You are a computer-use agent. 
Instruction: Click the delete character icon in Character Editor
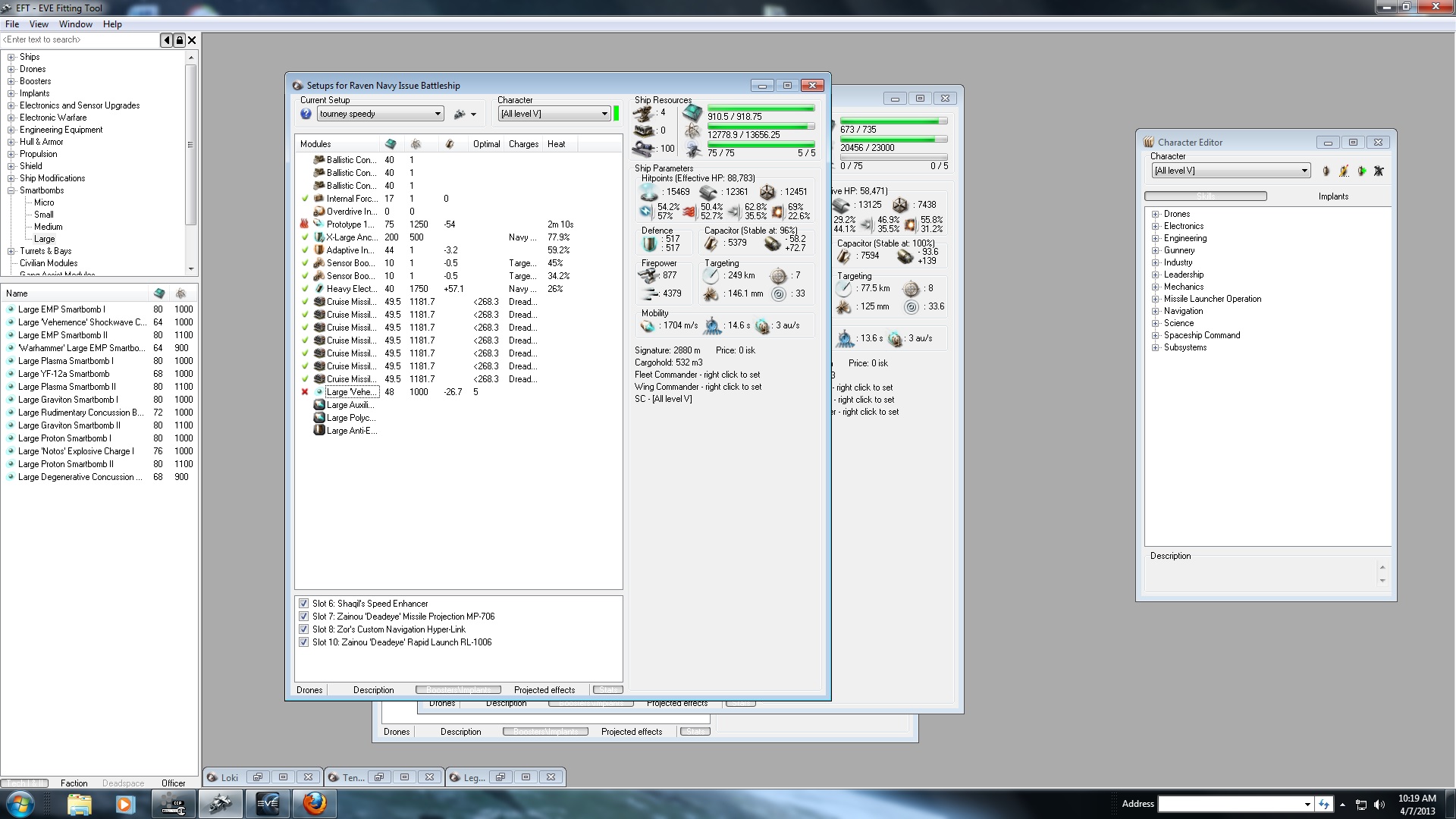pos(1379,171)
